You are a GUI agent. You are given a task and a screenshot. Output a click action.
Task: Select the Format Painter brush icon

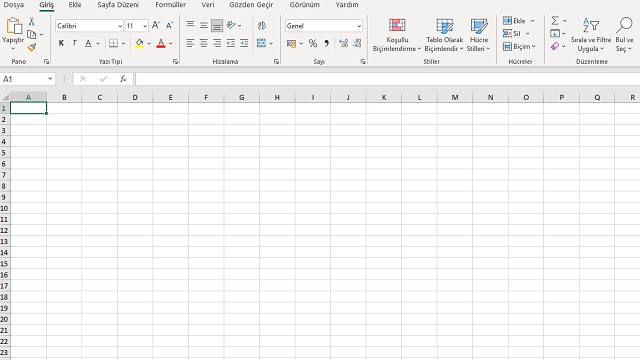pyautogui.click(x=31, y=47)
